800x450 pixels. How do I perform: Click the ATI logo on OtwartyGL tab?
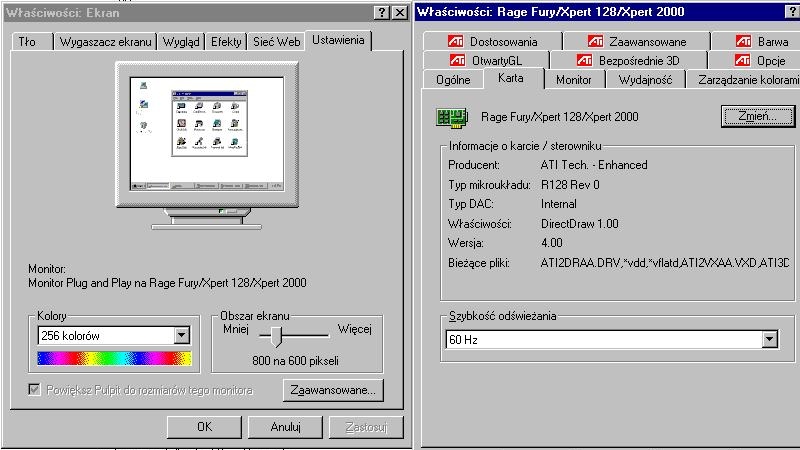457,61
